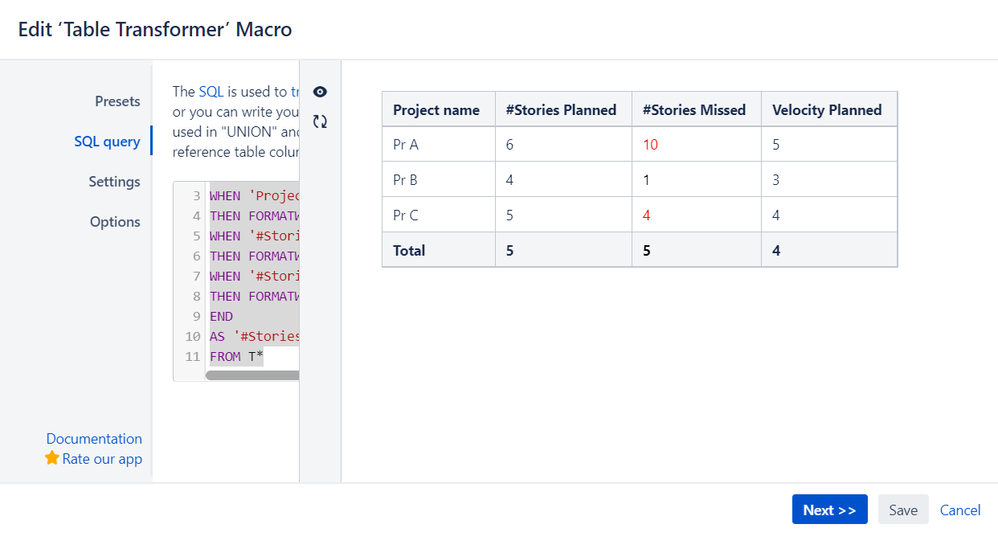Cancel the macro editing dialog

click(960, 510)
